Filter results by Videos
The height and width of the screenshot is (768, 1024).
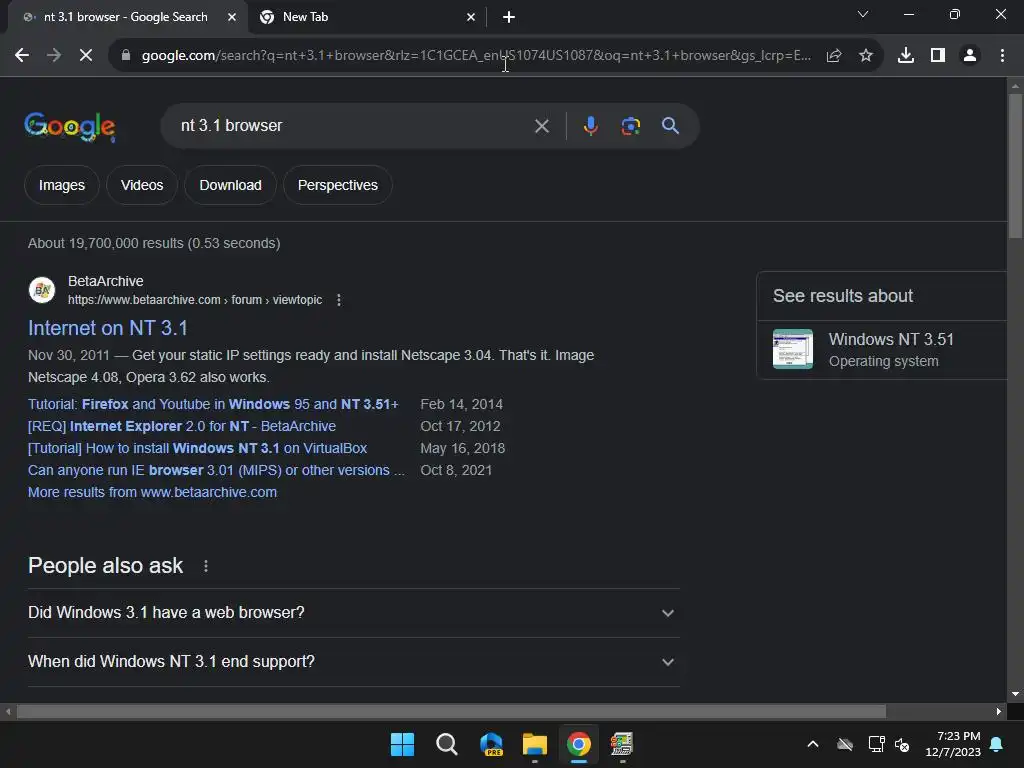click(x=142, y=185)
